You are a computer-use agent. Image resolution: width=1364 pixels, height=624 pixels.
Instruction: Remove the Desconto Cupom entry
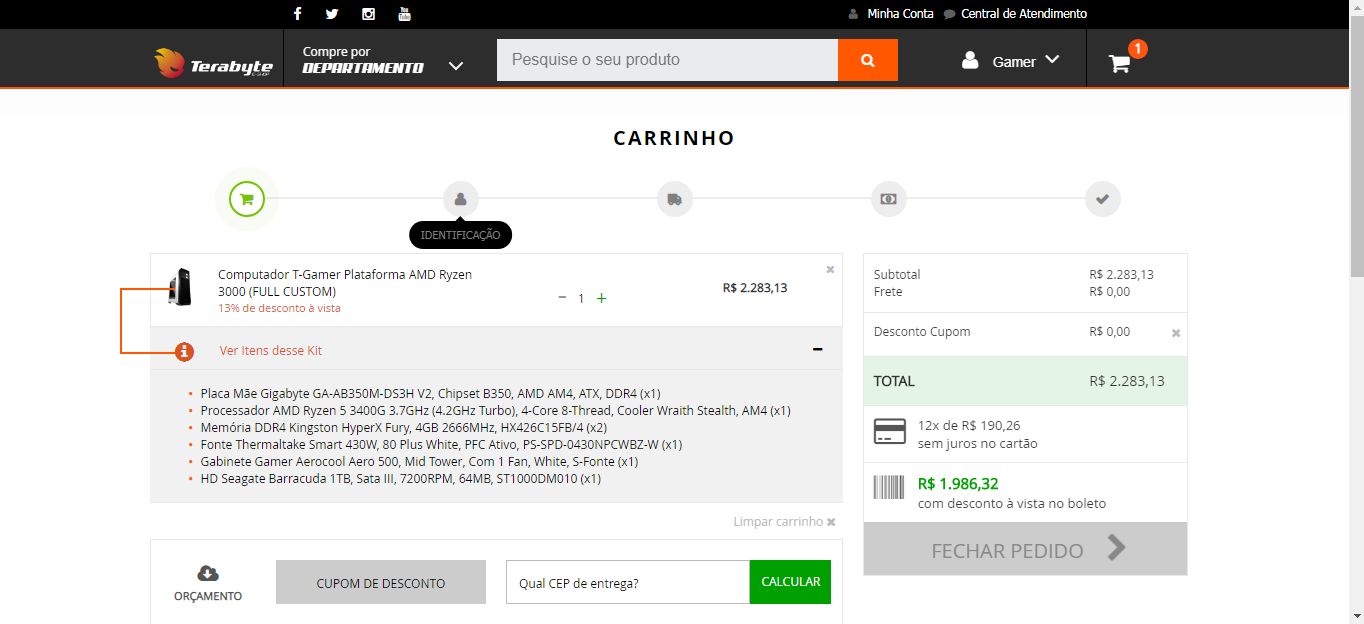[1176, 333]
